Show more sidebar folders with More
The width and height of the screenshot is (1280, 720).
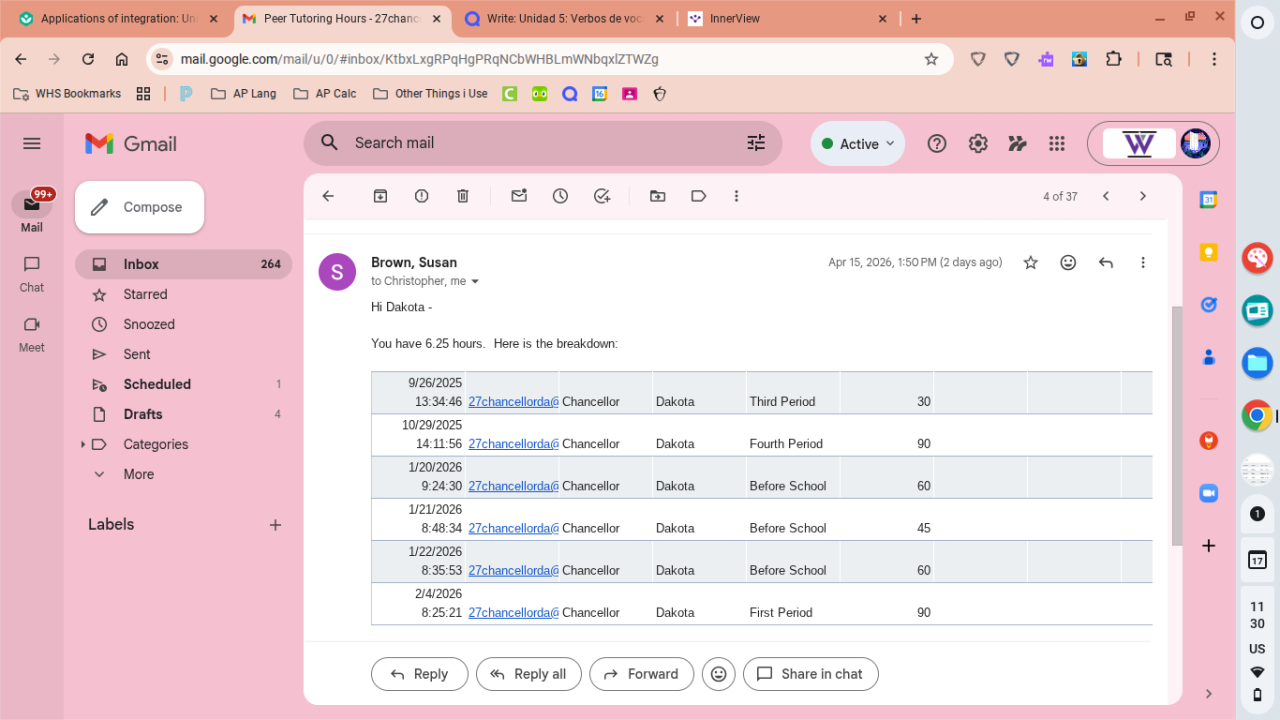click(138, 474)
